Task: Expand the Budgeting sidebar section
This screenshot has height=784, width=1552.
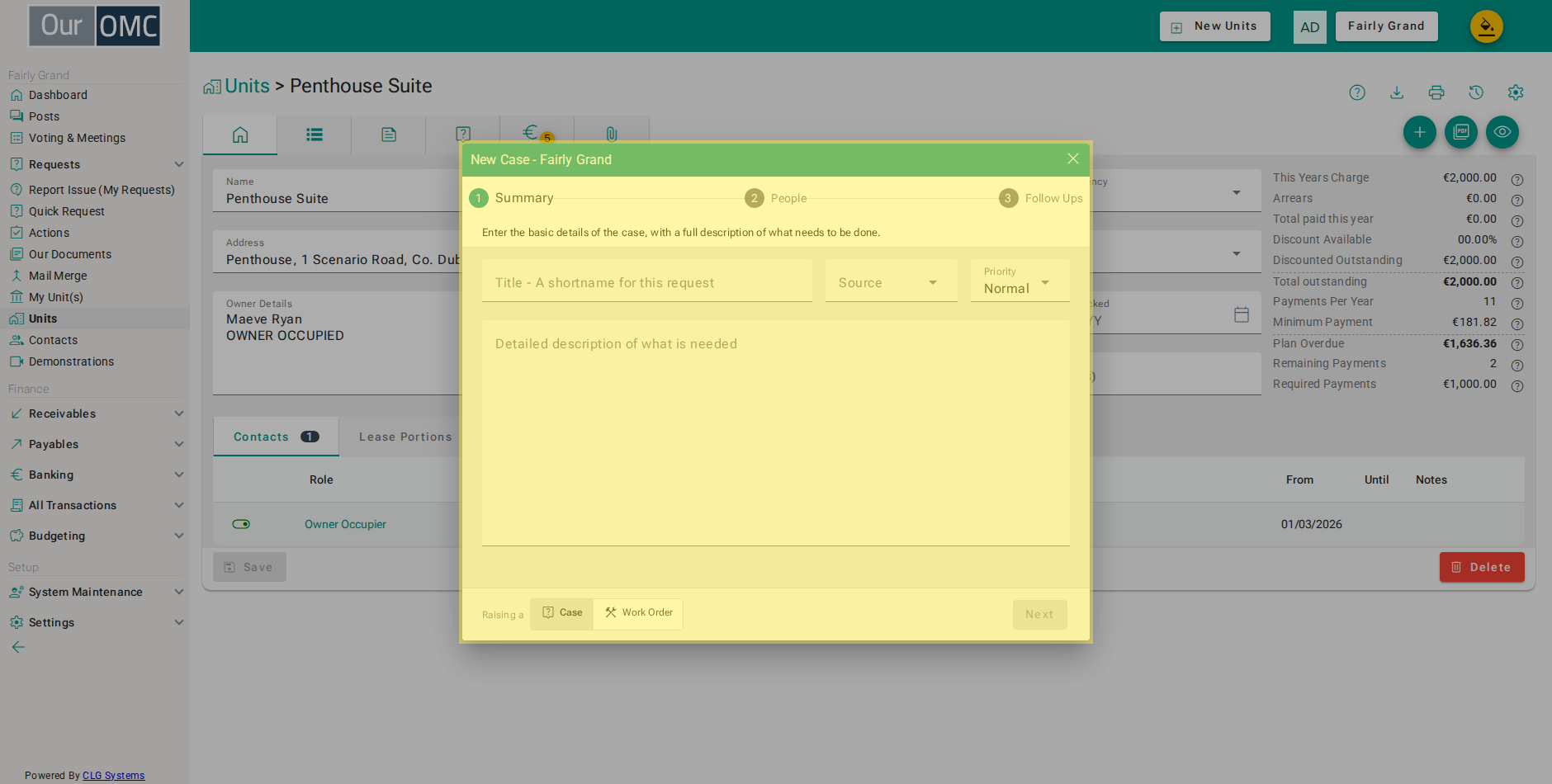Action: (x=96, y=536)
